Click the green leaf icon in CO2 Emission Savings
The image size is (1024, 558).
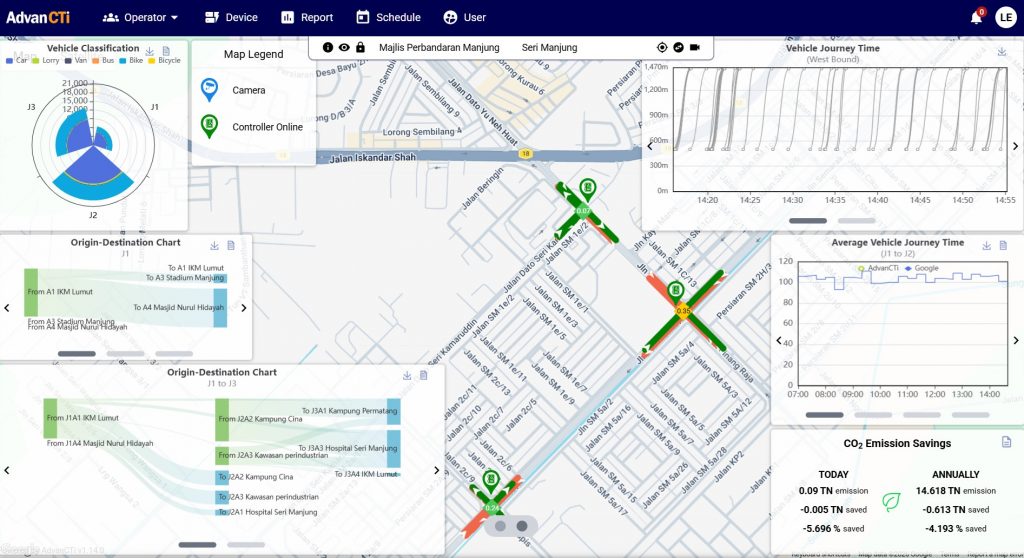tap(891, 501)
